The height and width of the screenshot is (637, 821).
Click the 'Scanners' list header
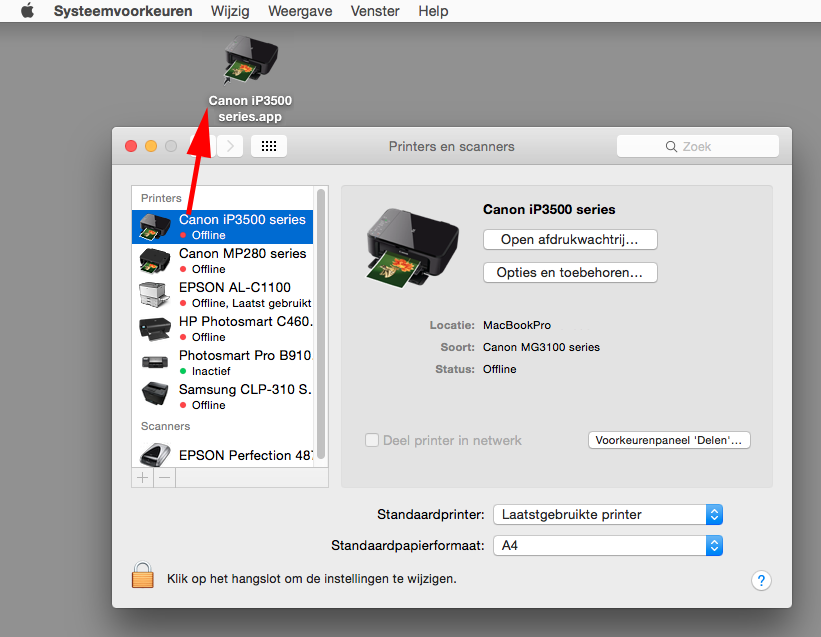(165, 426)
